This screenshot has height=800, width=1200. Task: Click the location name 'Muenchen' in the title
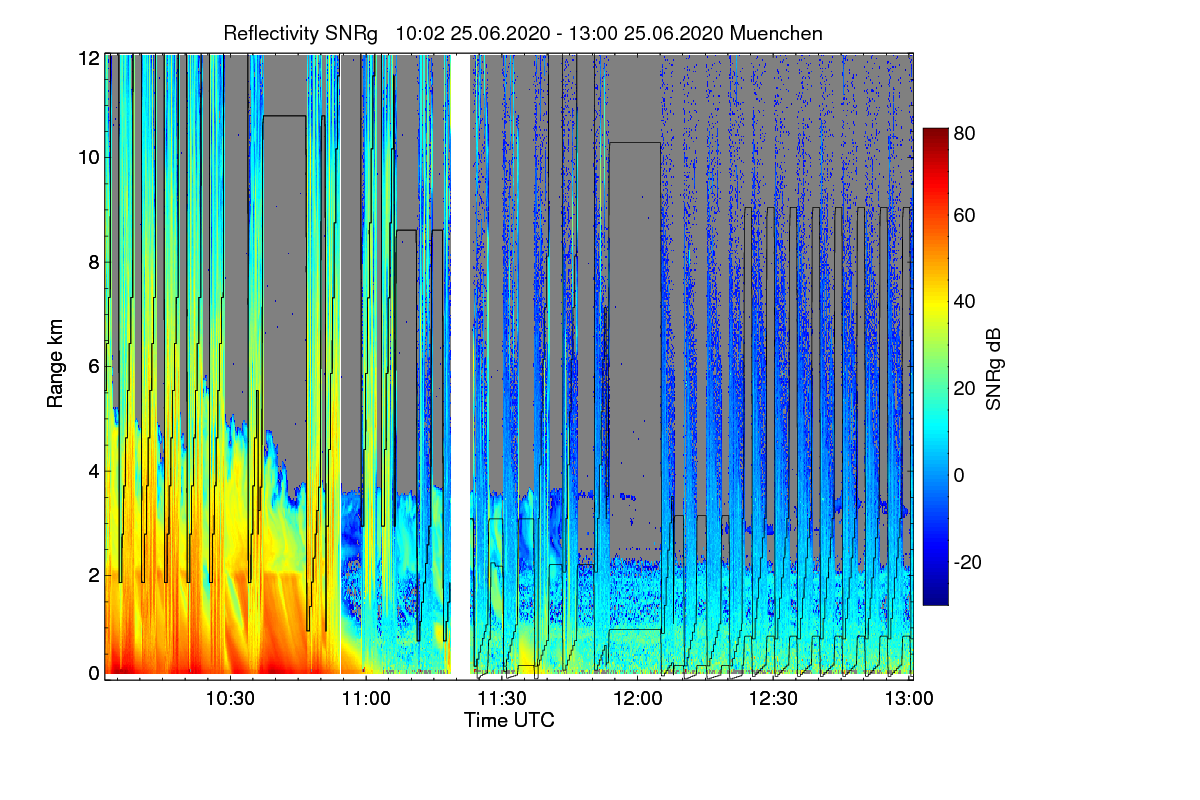[777, 33]
